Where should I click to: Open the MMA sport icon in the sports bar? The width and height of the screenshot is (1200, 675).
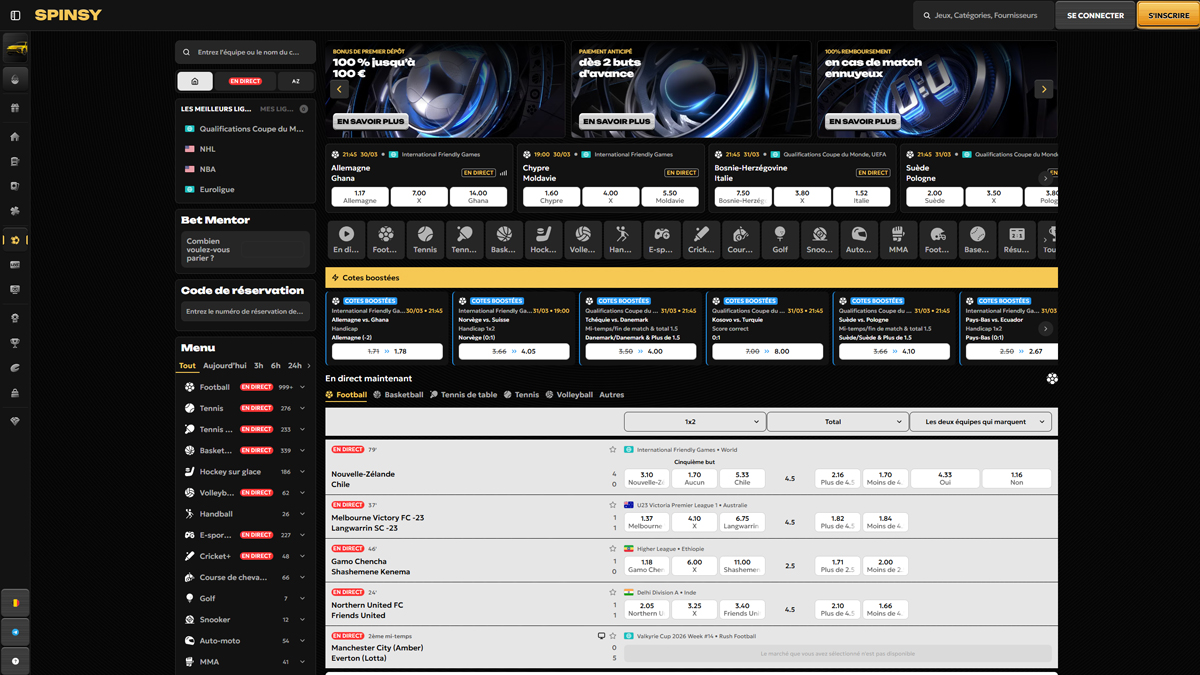pyautogui.click(x=898, y=239)
